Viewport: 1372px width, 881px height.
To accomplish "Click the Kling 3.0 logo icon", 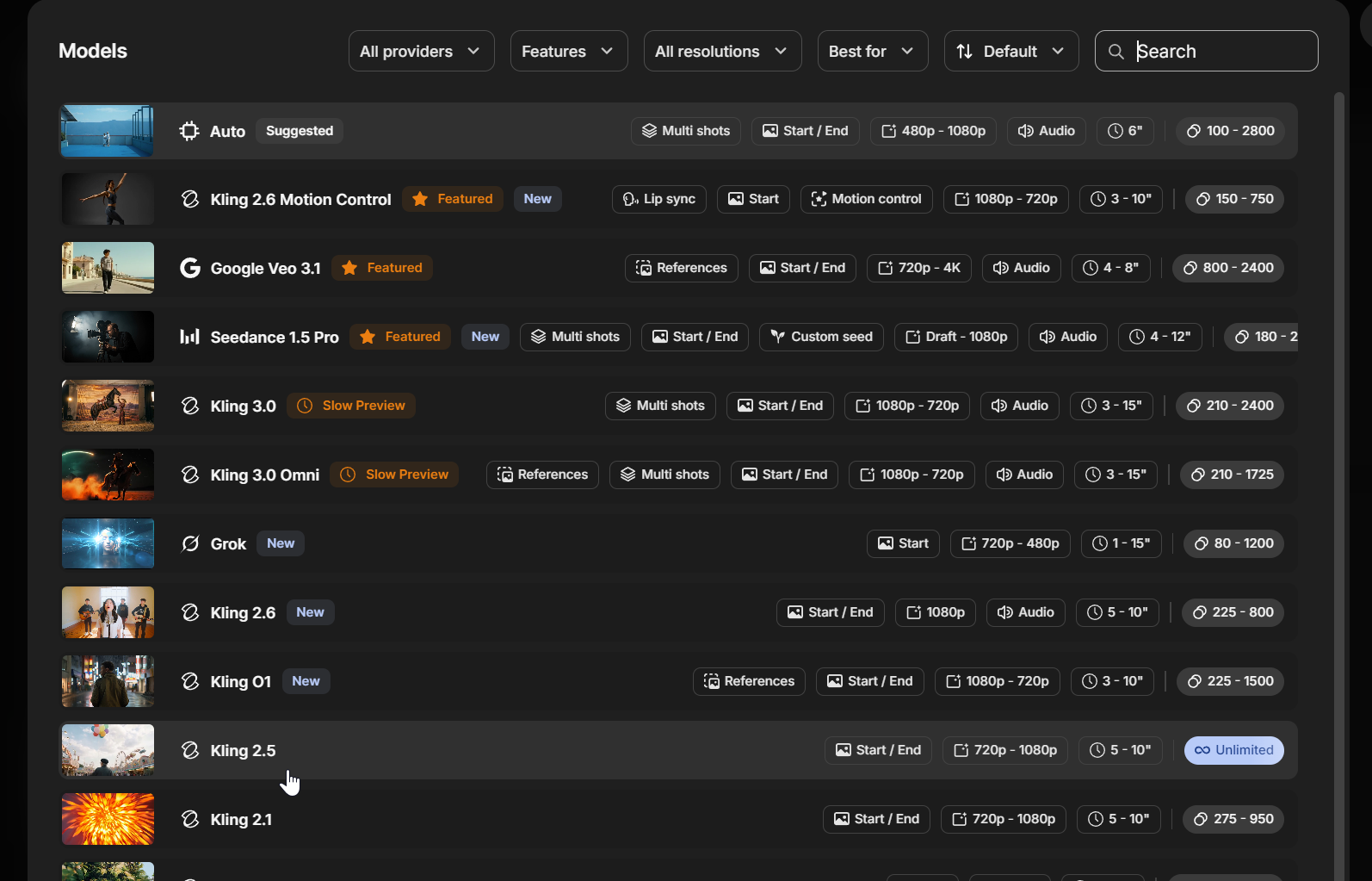I will [x=189, y=406].
